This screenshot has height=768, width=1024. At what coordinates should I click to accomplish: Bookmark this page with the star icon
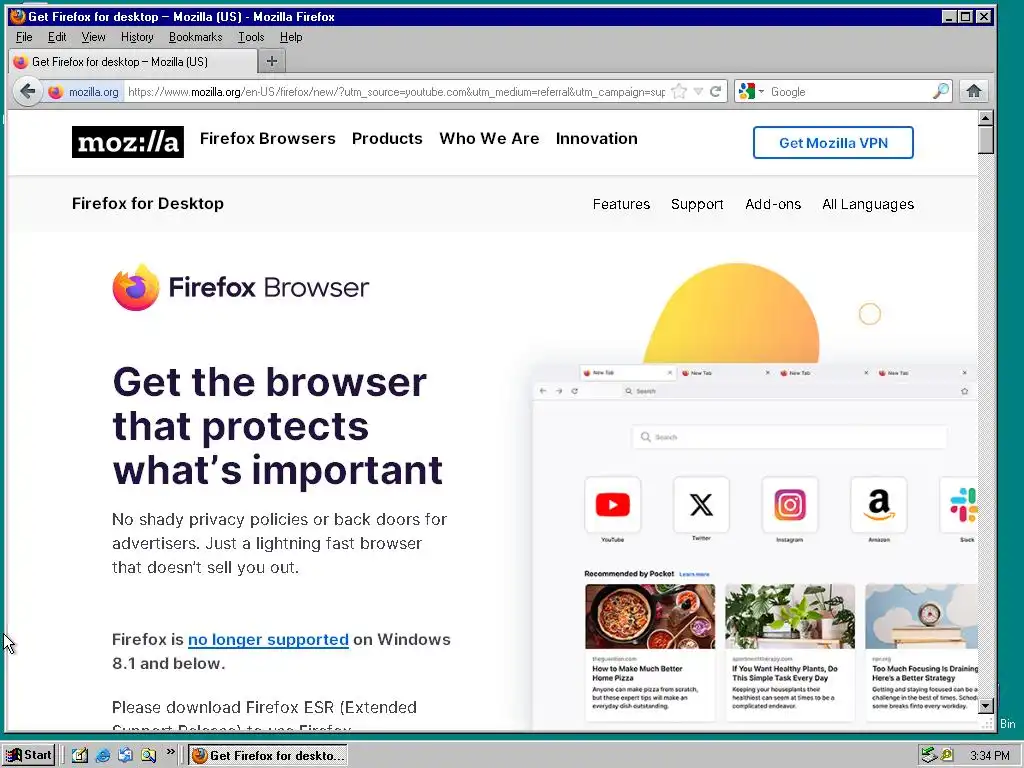(x=679, y=91)
